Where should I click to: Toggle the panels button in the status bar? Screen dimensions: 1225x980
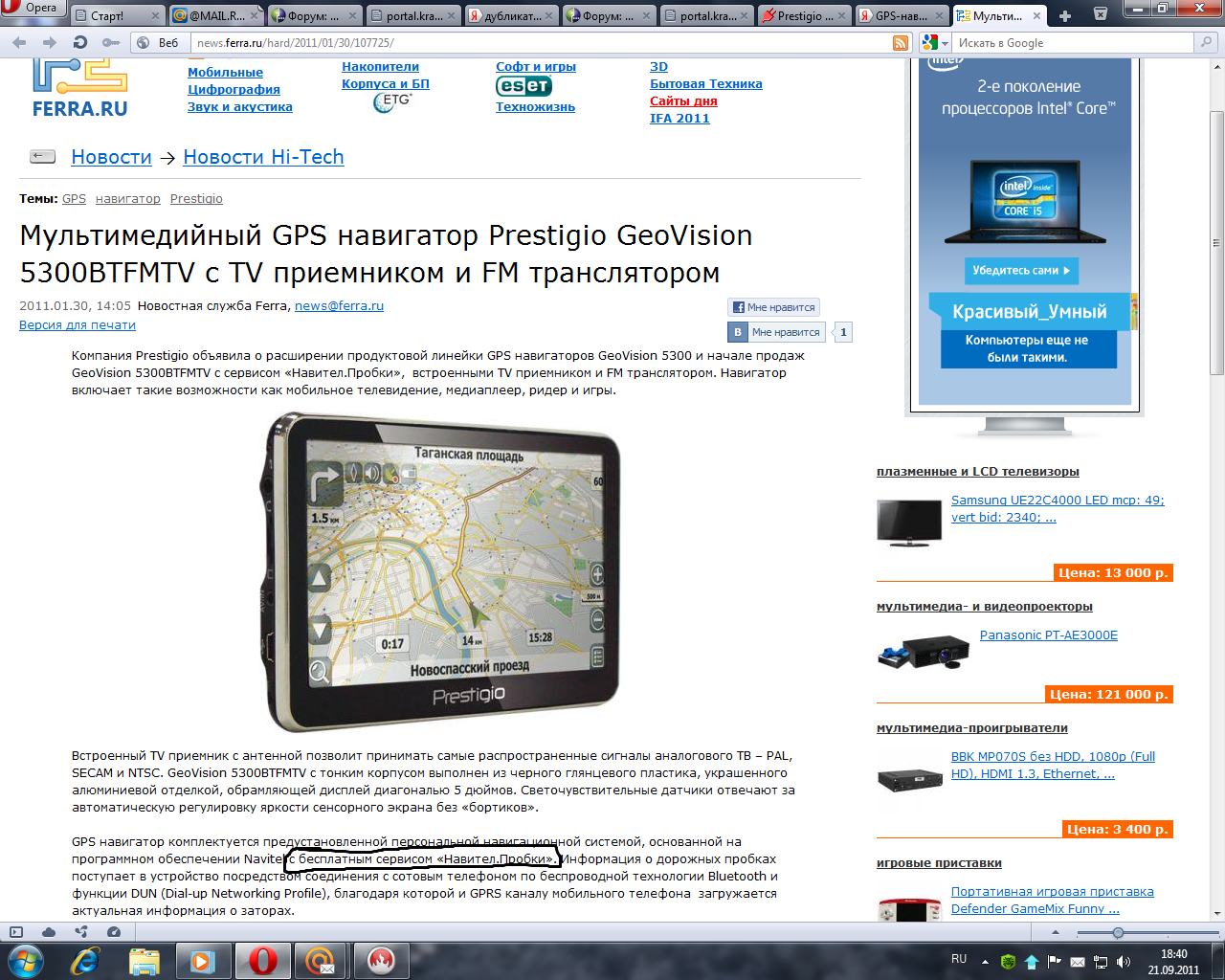click(x=15, y=931)
